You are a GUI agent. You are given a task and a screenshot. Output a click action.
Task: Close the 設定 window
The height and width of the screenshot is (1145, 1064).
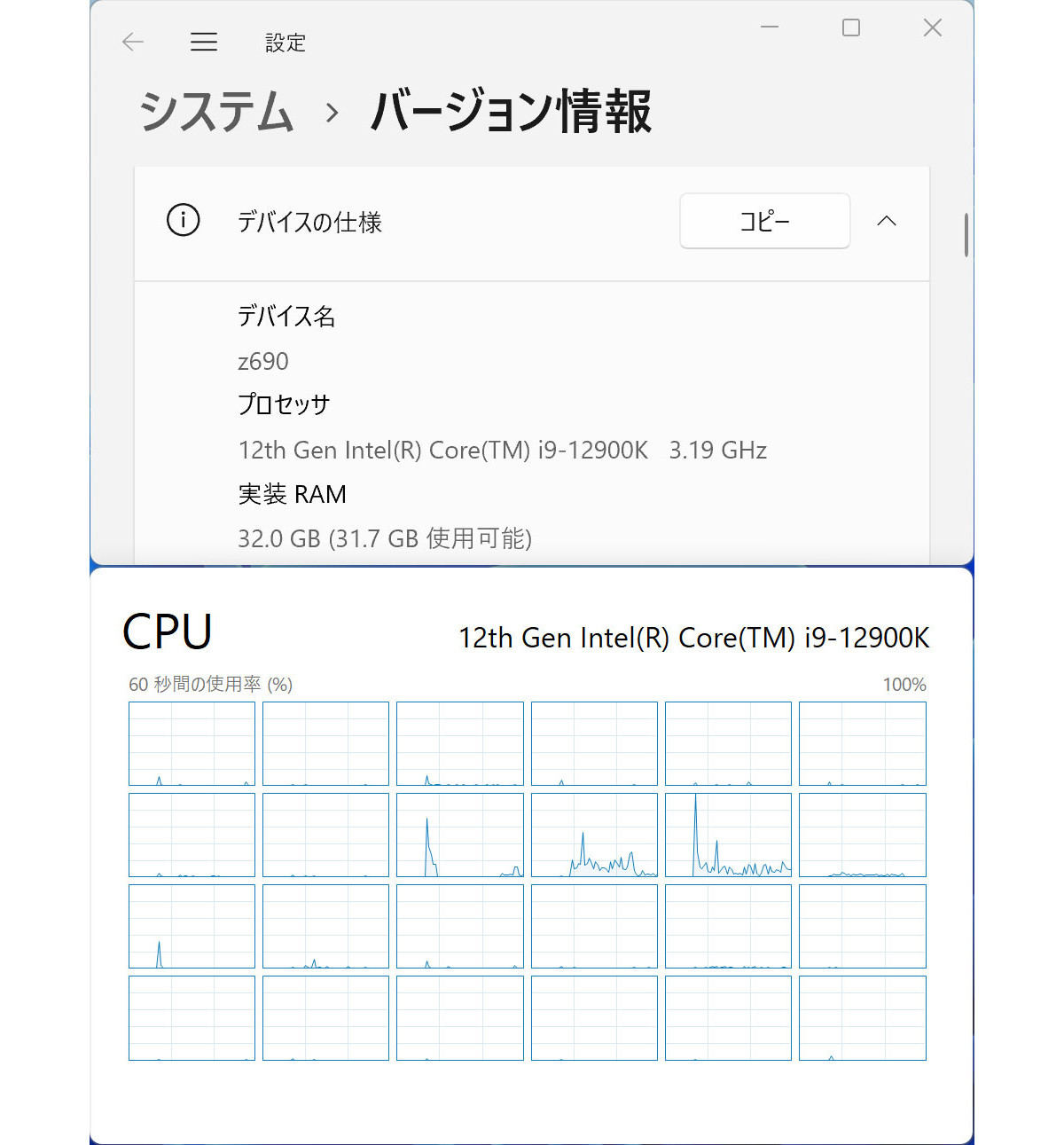click(933, 27)
